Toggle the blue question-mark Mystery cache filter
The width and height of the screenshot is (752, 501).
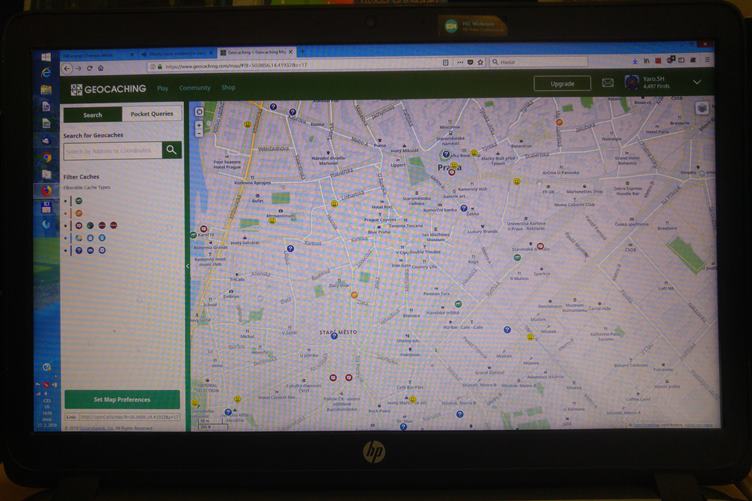coord(79,250)
